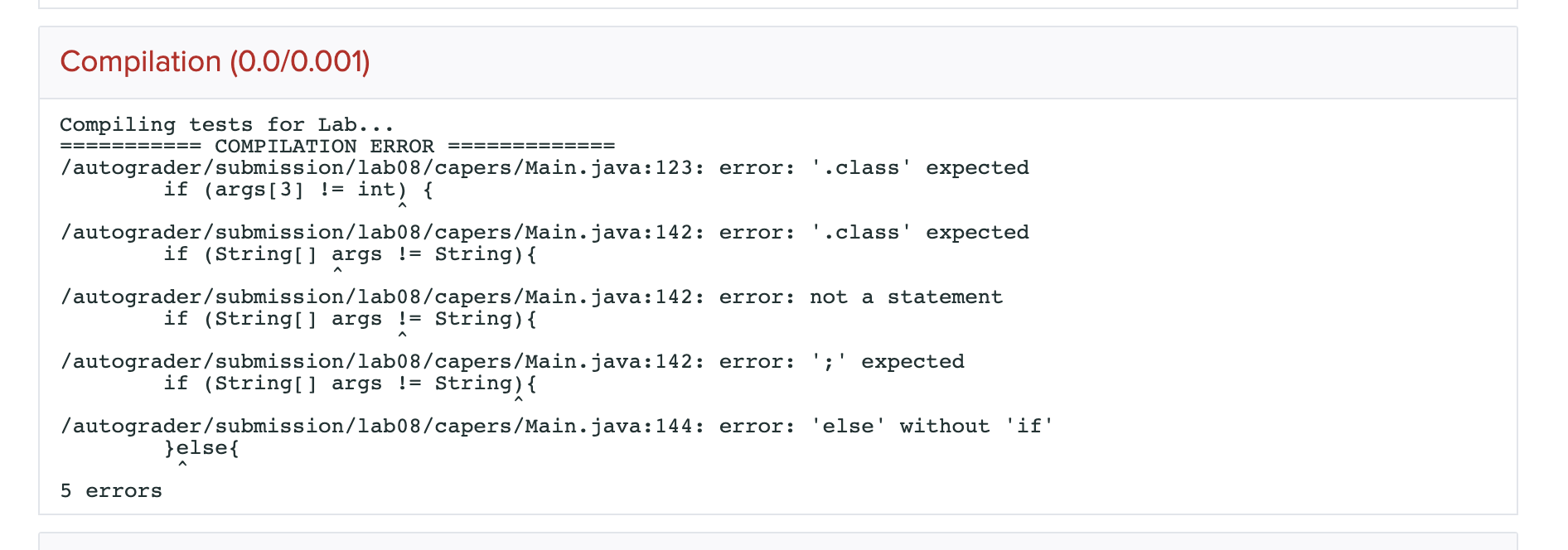Image resolution: width=1568 pixels, height=550 pixels.
Task: Click the 'Compiling tests for Lab...' line
Action: coord(226,125)
